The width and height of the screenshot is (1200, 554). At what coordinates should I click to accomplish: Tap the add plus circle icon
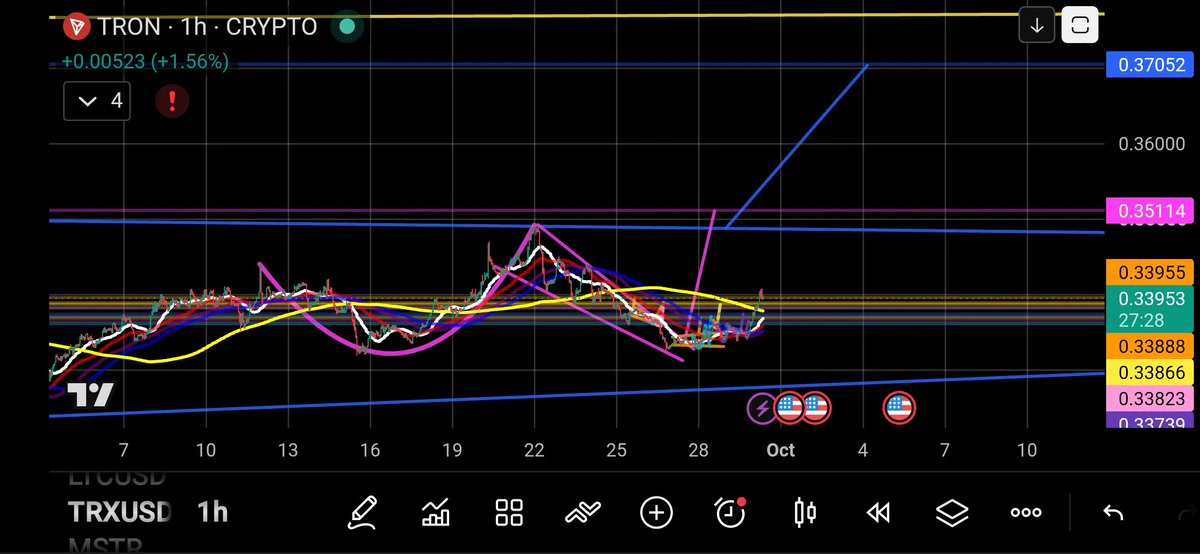coord(656,513)
